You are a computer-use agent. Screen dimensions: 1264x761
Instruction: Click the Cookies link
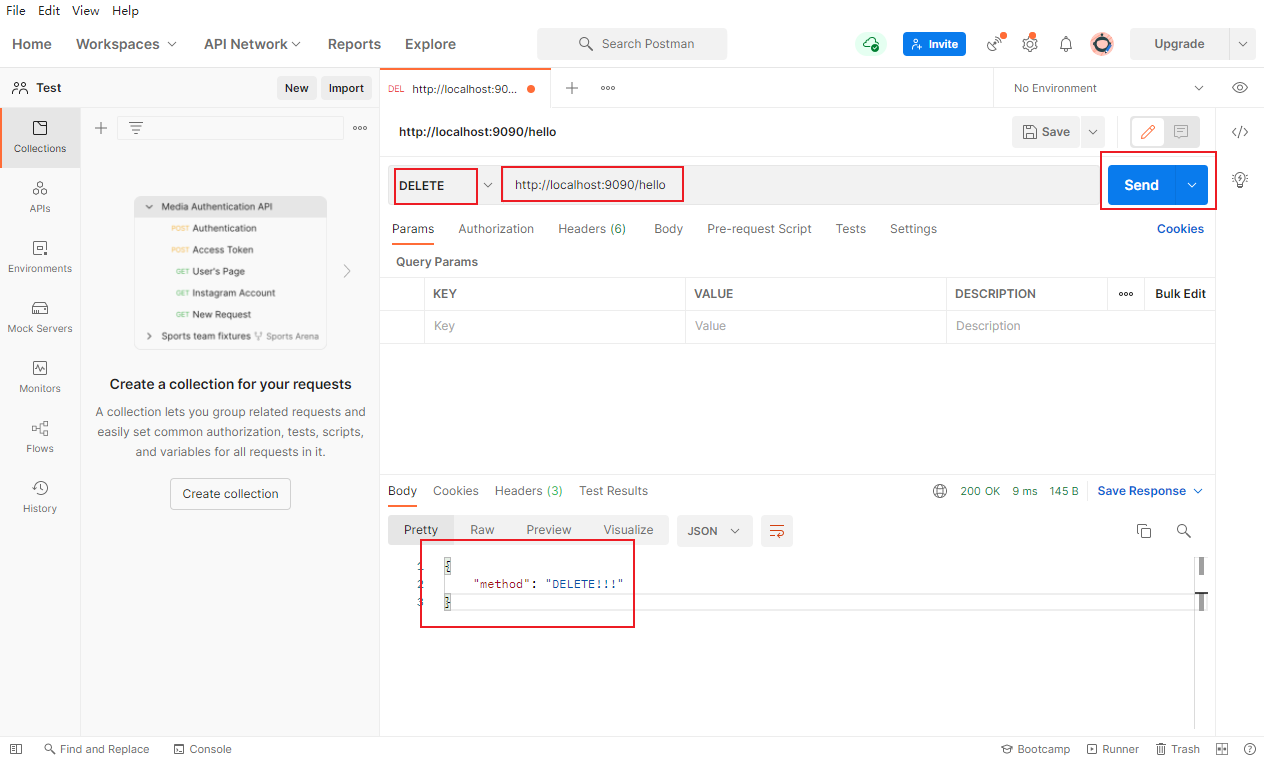coord(1180,229)
